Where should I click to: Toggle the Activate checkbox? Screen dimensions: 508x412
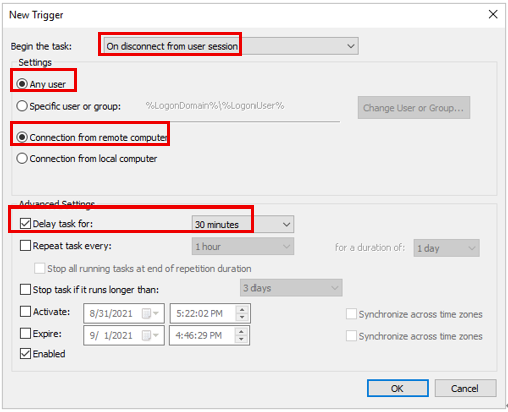tap(25, 312)
